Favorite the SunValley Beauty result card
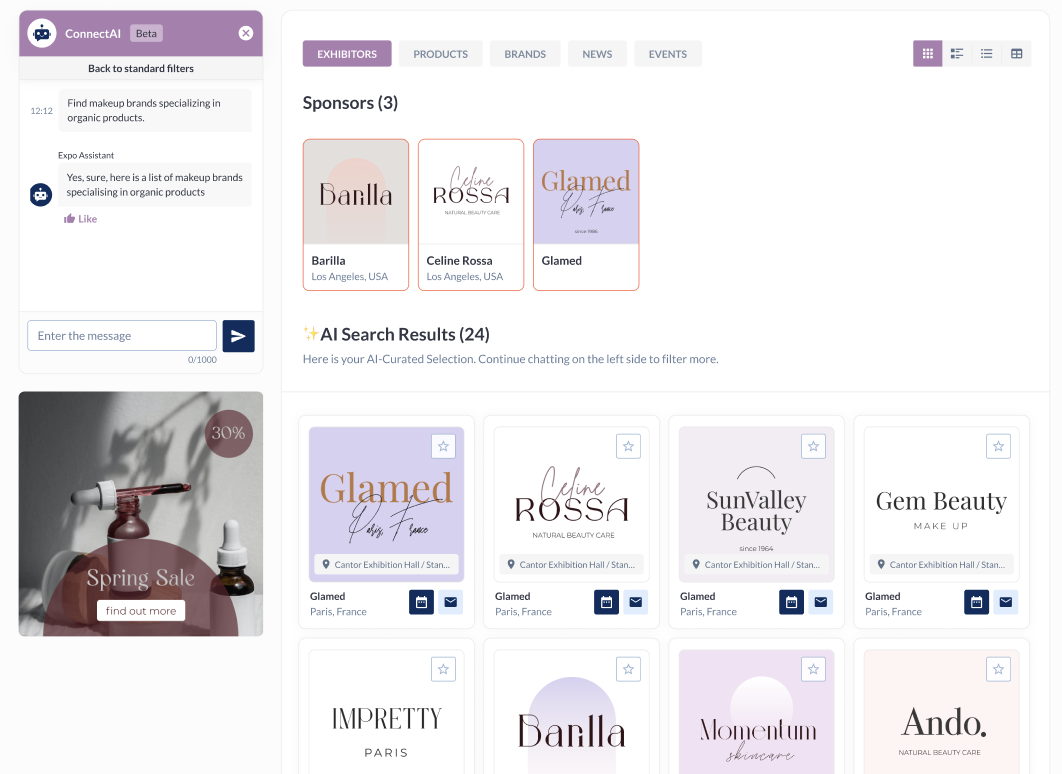Viewport: 1062px width, 774px height. point(813,446)
